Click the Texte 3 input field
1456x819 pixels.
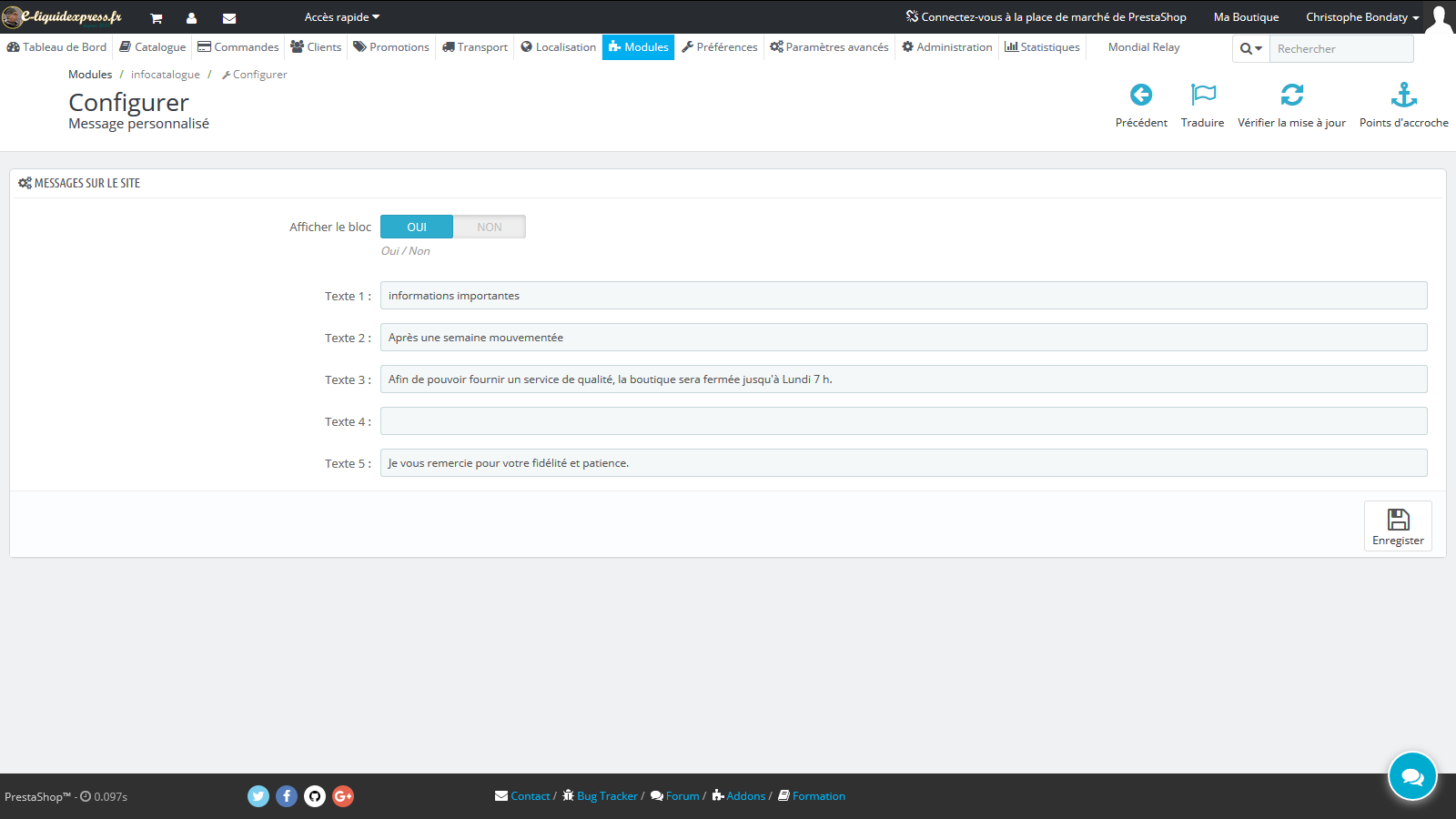click(904, 379)
